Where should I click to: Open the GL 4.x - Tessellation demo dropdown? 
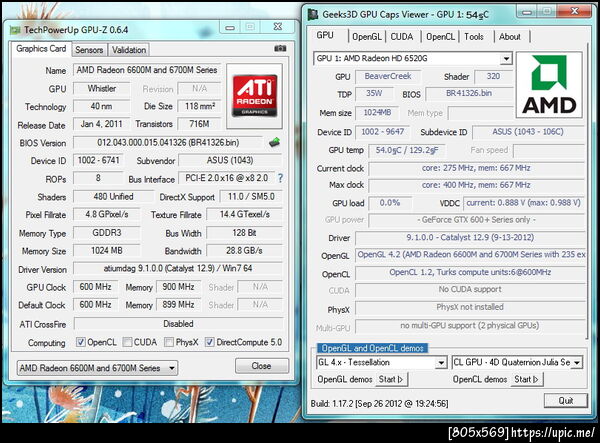pos(382,362)
